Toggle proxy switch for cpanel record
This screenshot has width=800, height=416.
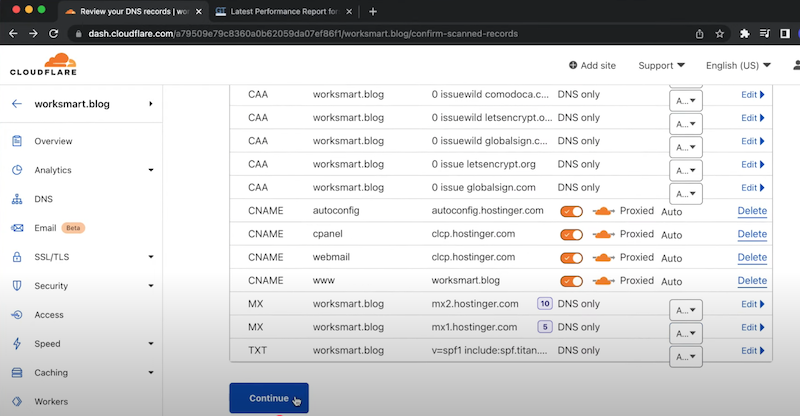click(571, 235)
